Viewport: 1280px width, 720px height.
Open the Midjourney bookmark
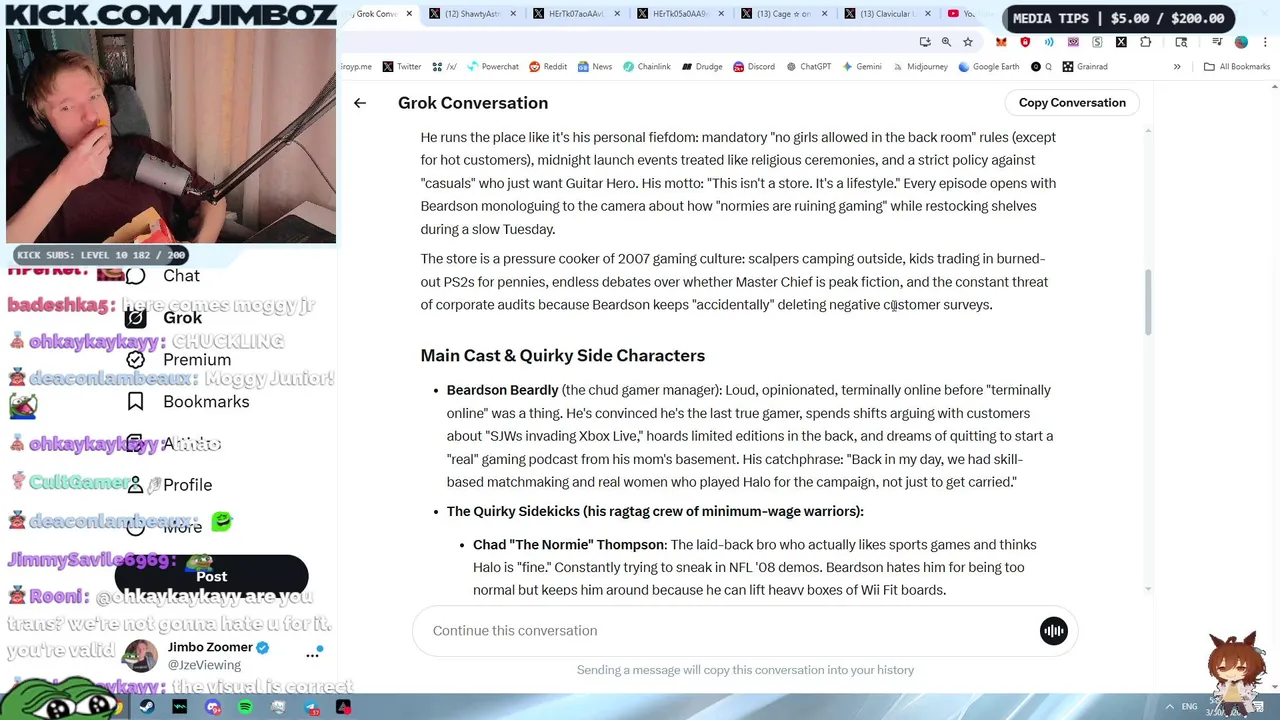coord(919,67)
